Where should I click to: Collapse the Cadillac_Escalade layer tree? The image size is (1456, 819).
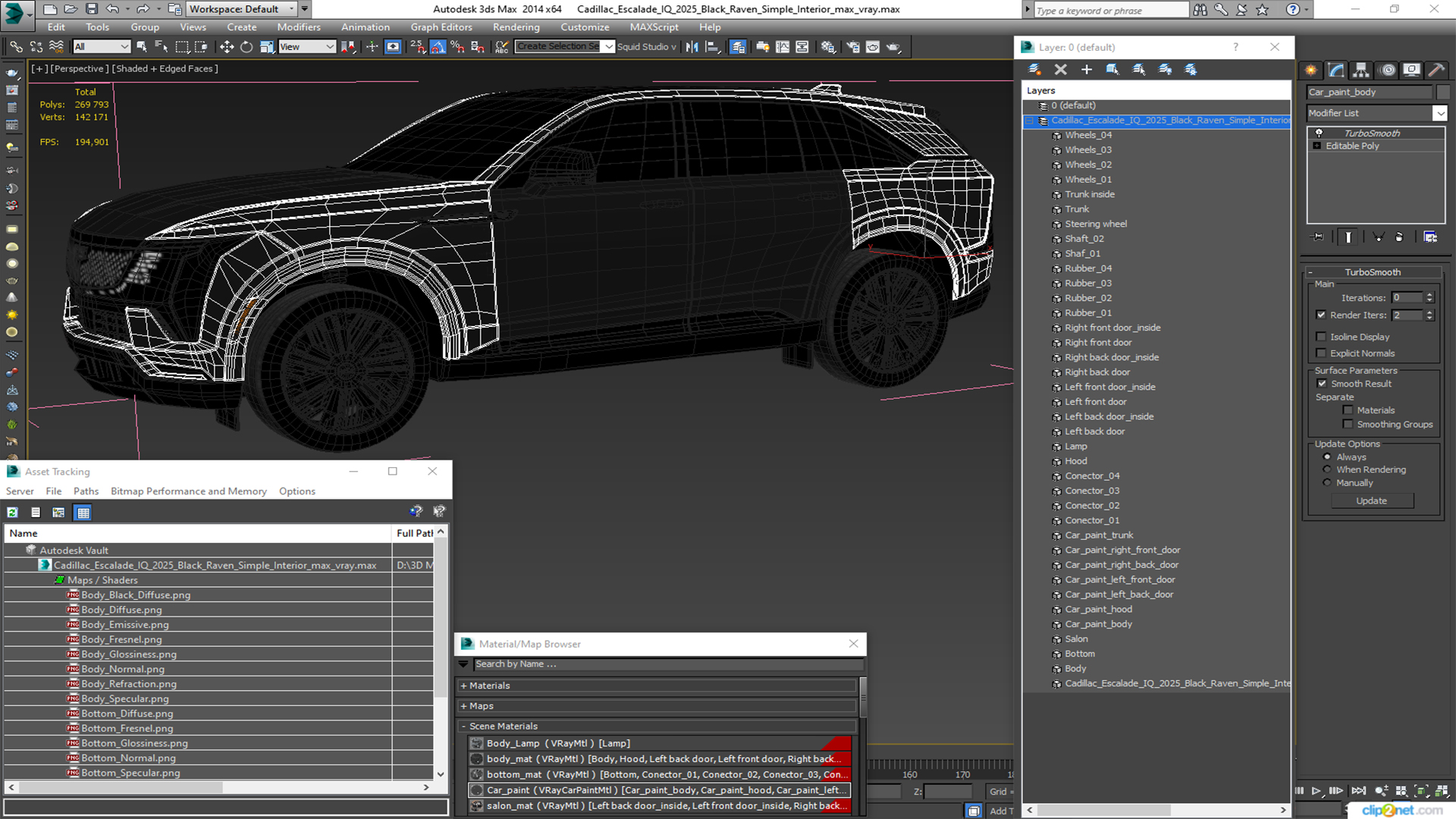point(1029,121)
